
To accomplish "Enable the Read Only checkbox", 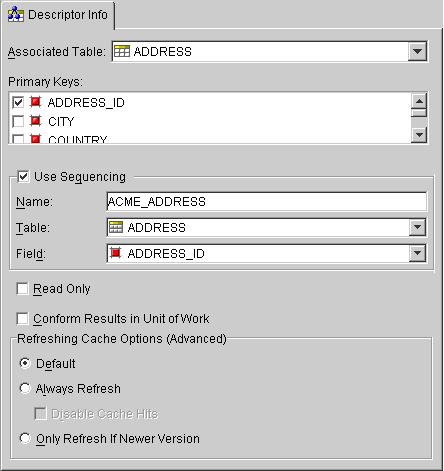I will point(22,289).
